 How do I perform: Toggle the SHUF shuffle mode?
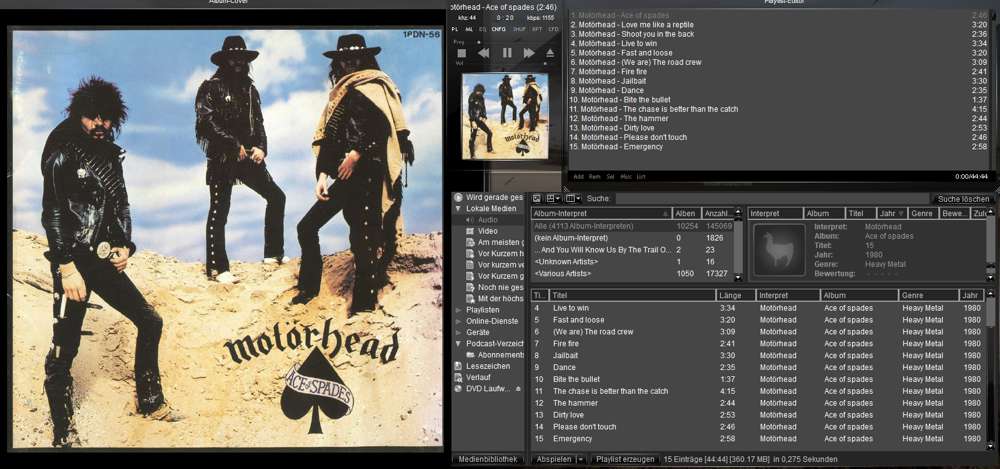click(520, 29)
